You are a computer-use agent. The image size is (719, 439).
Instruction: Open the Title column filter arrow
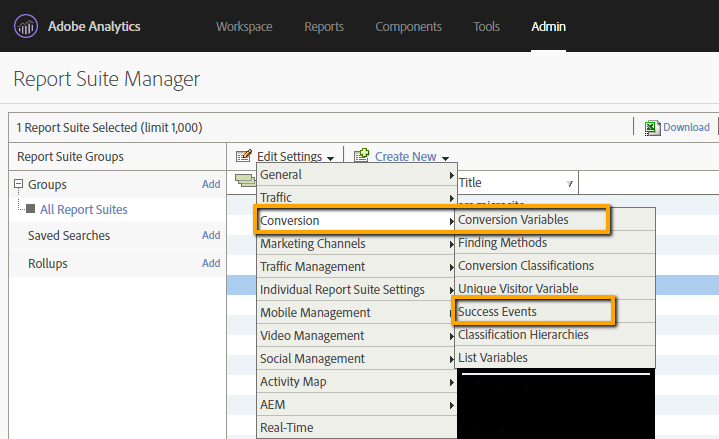(x=570, y=183)
